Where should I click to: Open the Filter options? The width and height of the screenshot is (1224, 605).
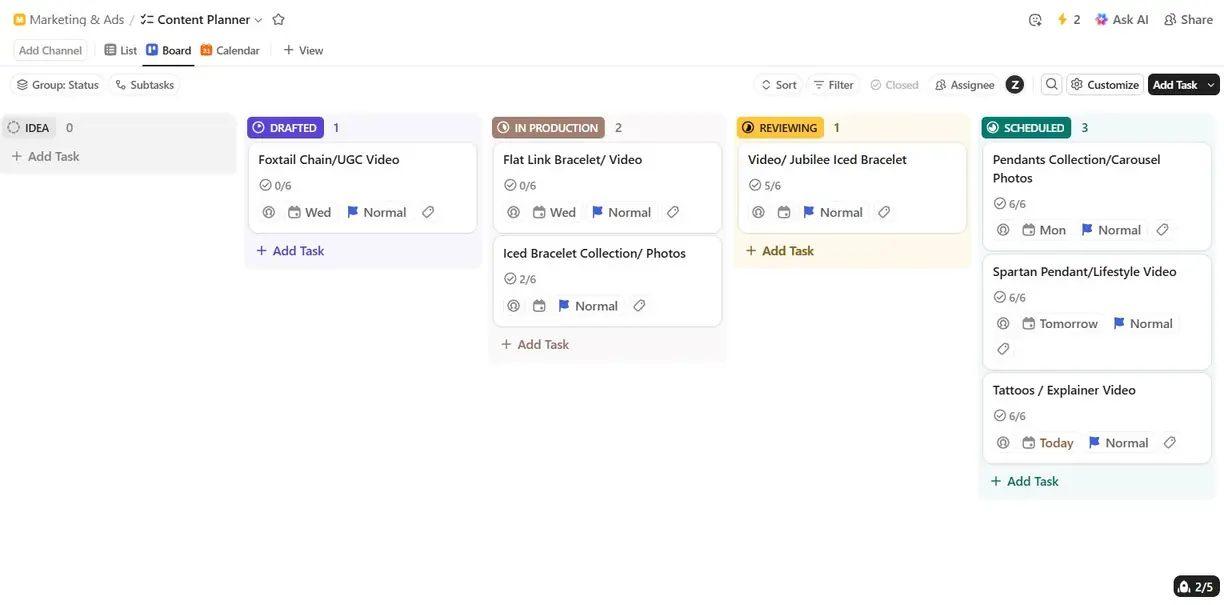click(833, 85)
